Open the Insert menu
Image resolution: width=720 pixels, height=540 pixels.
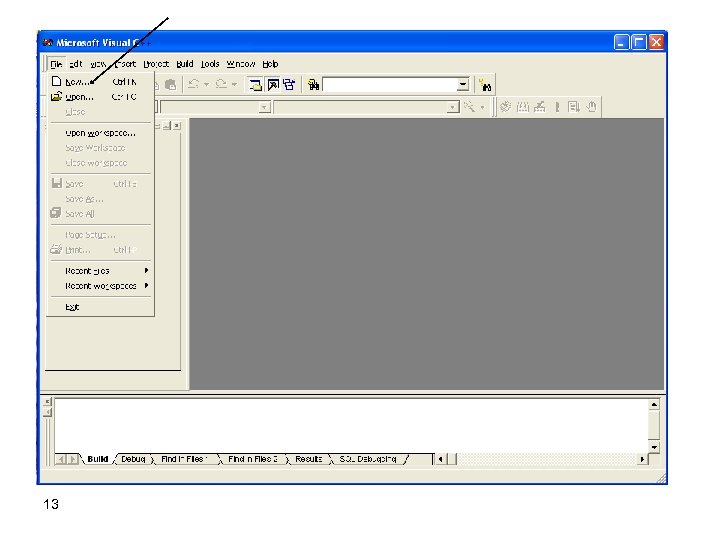point(125,64)
